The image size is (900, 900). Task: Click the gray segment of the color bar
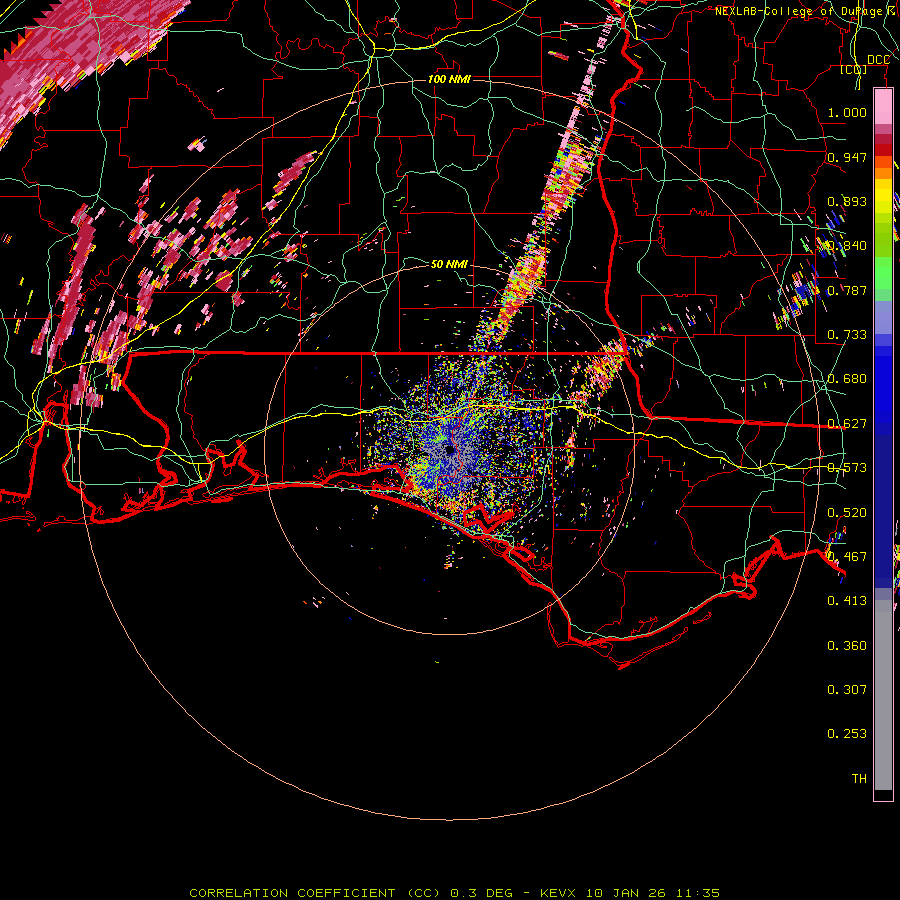(x=883, y=695)
